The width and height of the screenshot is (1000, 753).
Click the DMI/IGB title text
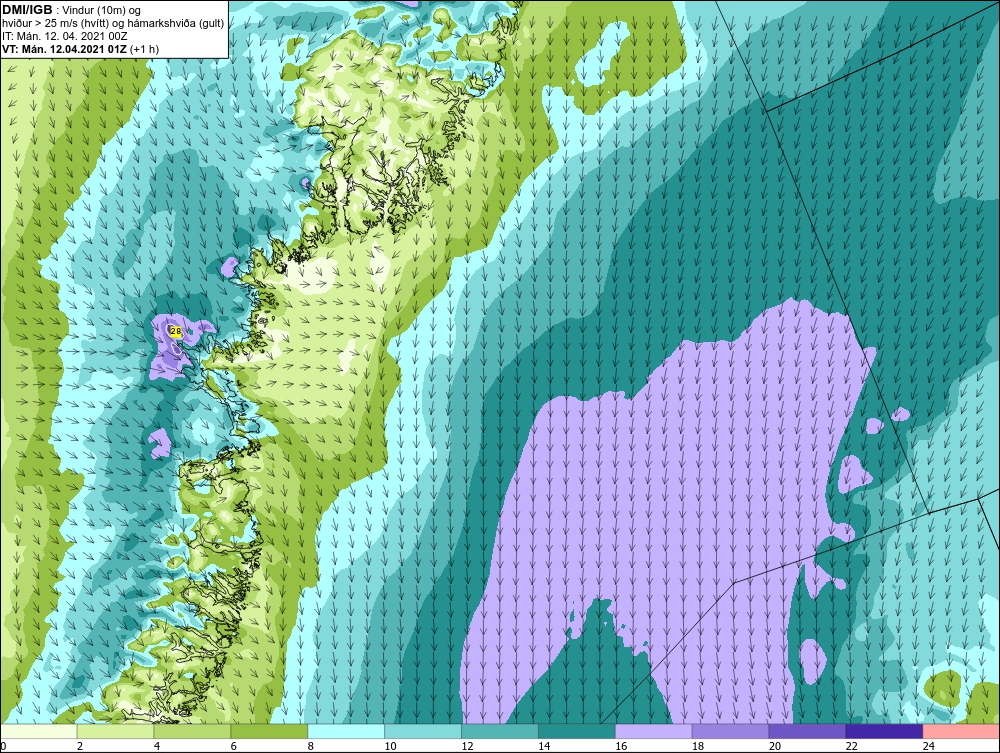(x=27, y=10)
